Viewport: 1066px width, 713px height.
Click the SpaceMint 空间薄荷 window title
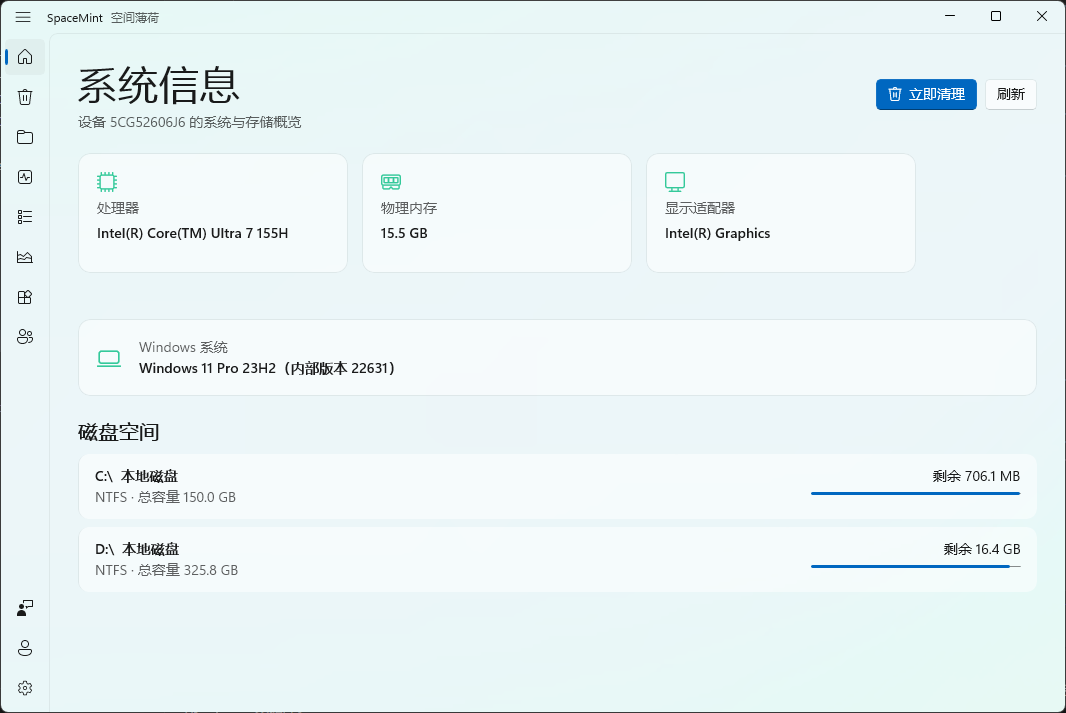[x=103, y=18]
